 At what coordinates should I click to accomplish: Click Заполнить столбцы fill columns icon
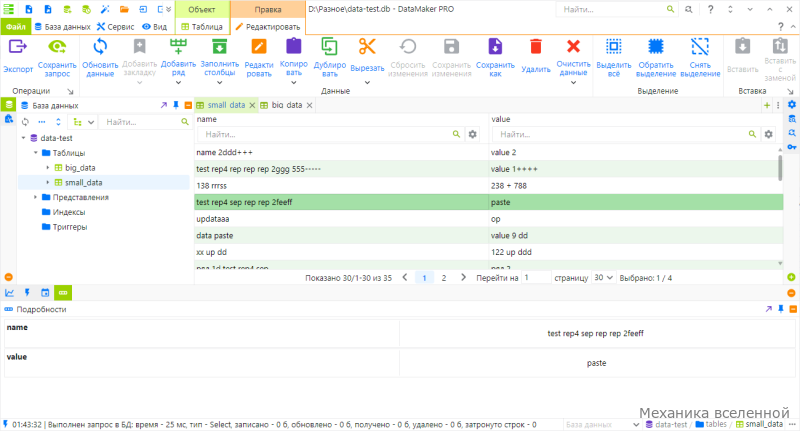point(219,47)
